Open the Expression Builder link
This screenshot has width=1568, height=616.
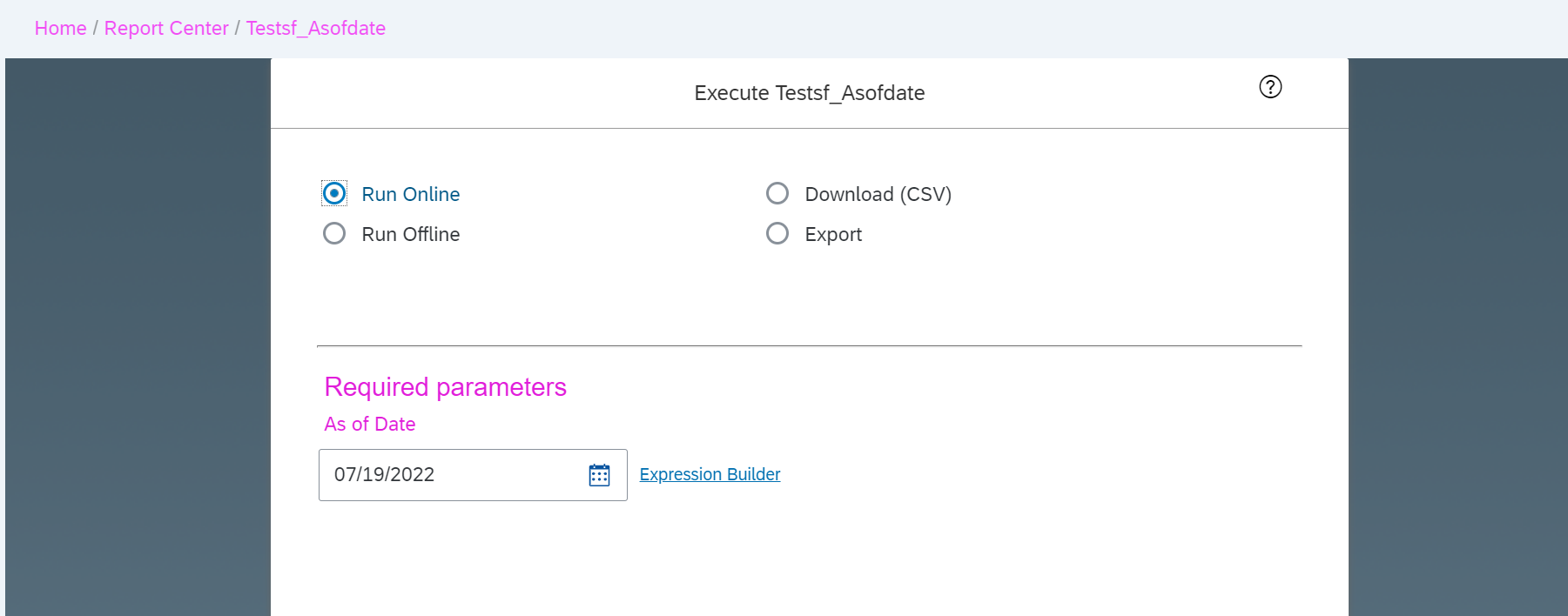click(710, 474)
